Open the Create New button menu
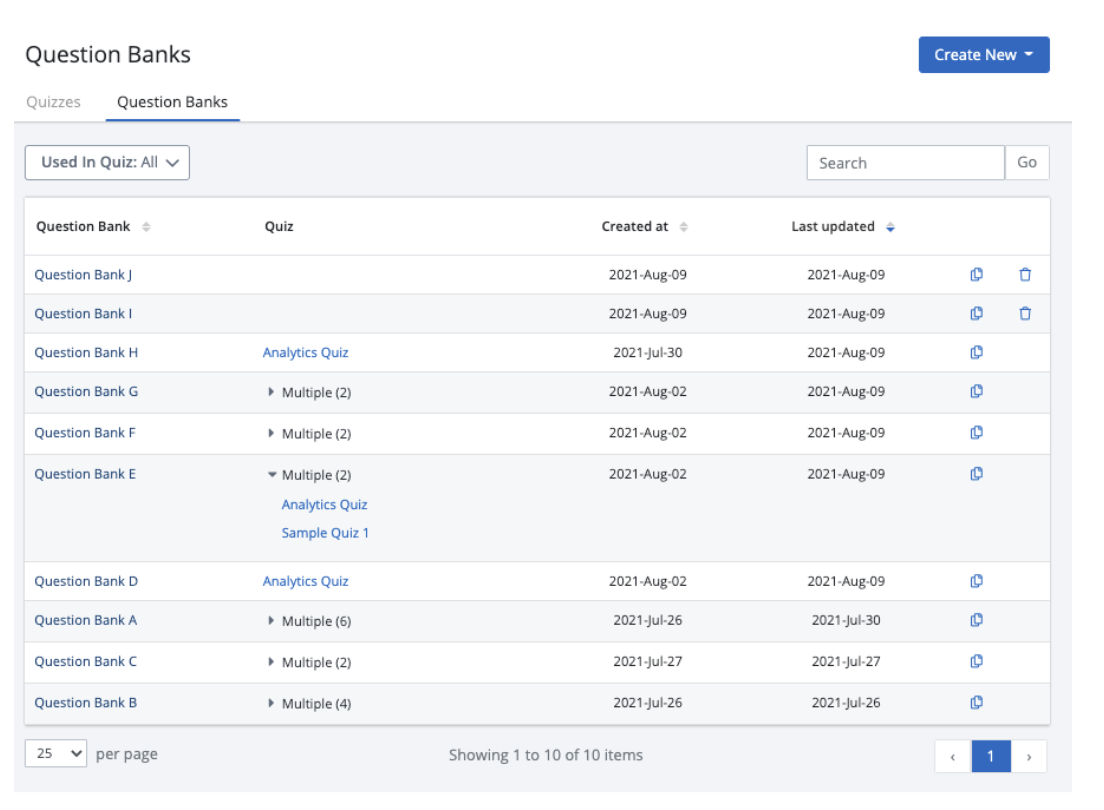This screenshot has height=810, width=1104. coord(983,55)
